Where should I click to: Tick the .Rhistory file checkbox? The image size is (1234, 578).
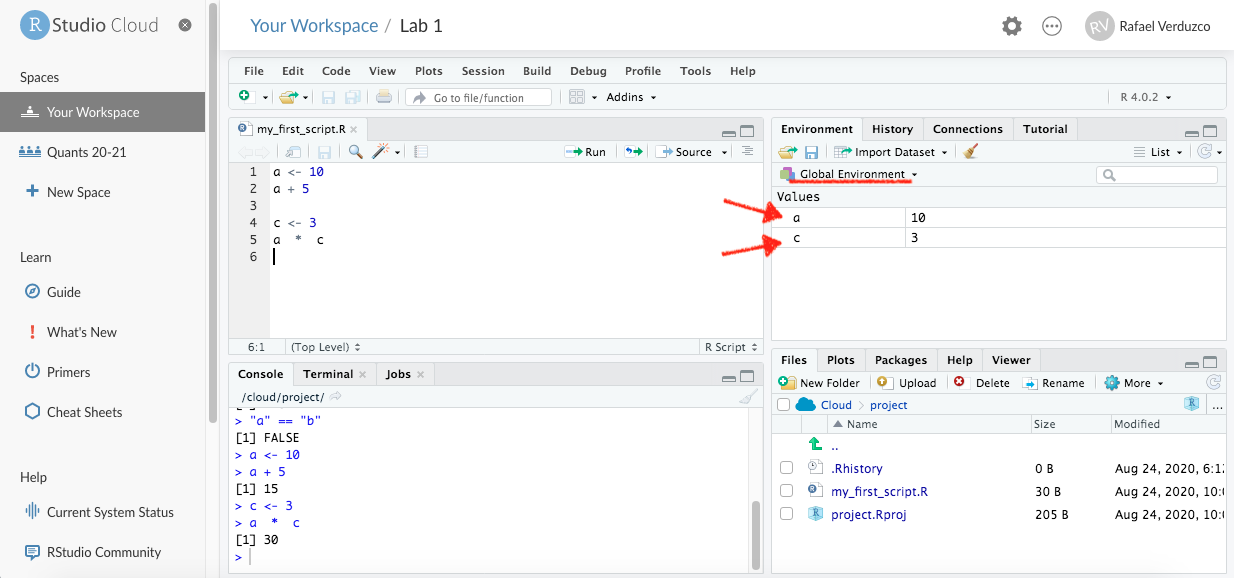click(x=787, y=468)
